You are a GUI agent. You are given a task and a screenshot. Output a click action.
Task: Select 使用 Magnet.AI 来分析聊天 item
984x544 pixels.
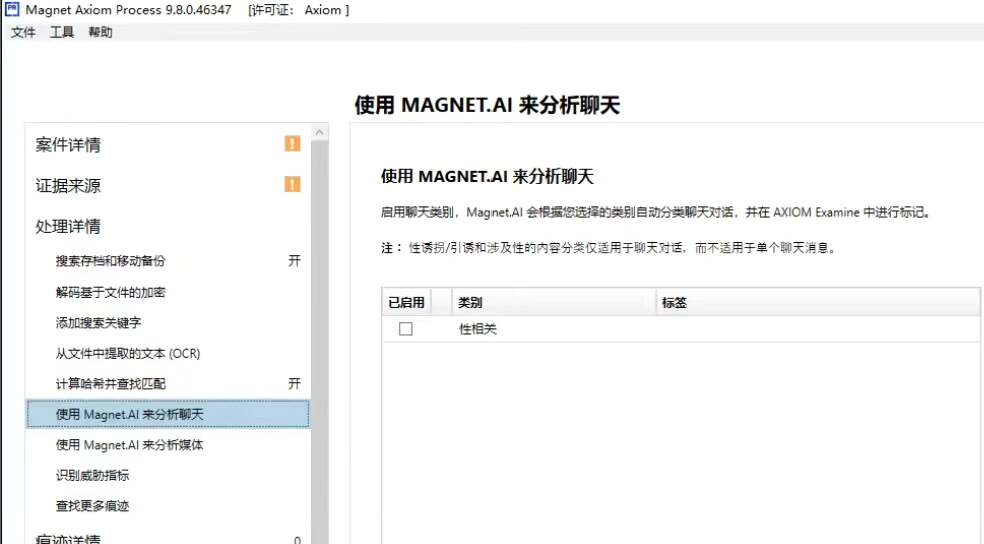tap(168, 414)
